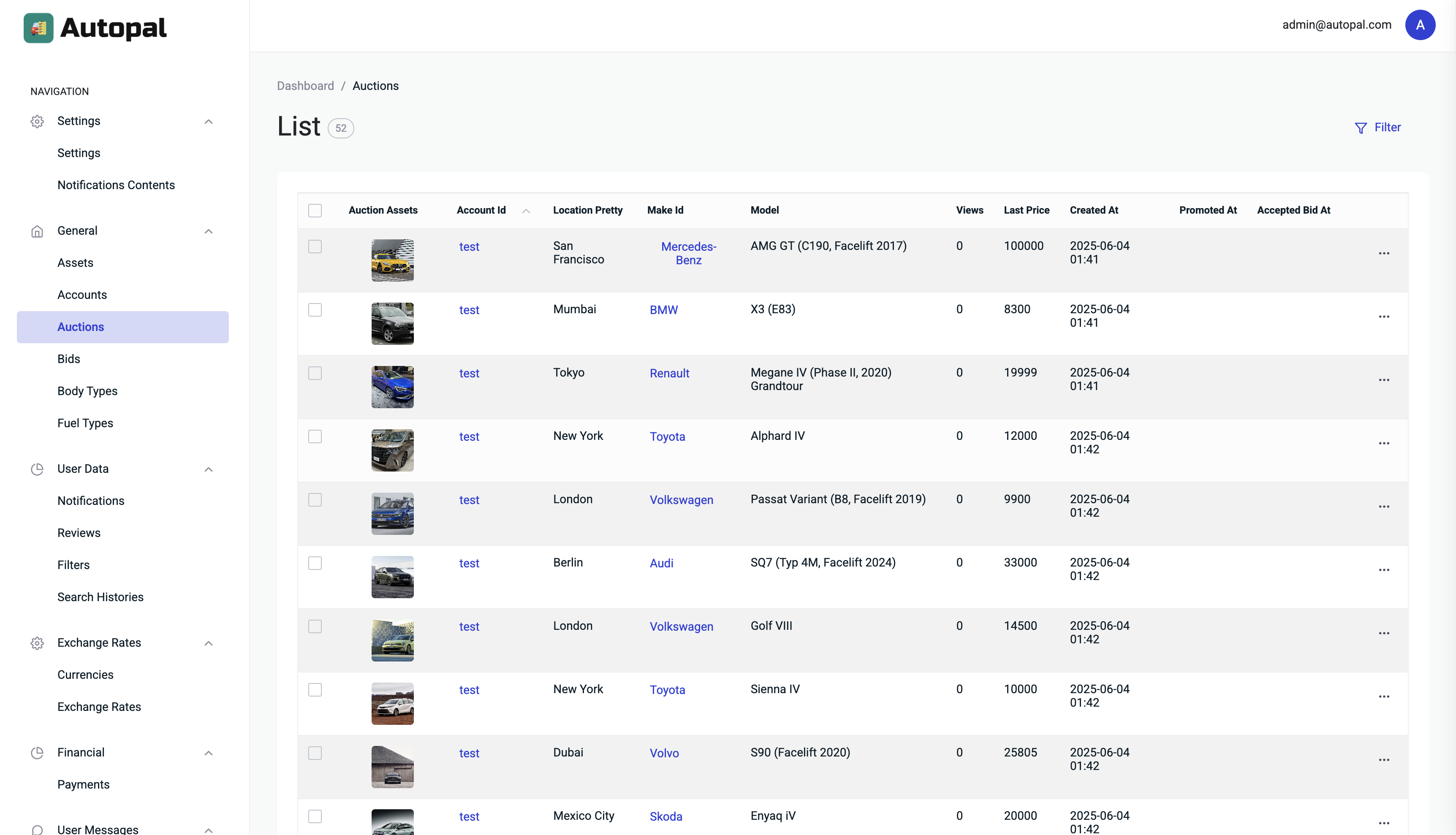Collapse the User Messages navigation section
1456x835 pixels.
click(209, 830)
